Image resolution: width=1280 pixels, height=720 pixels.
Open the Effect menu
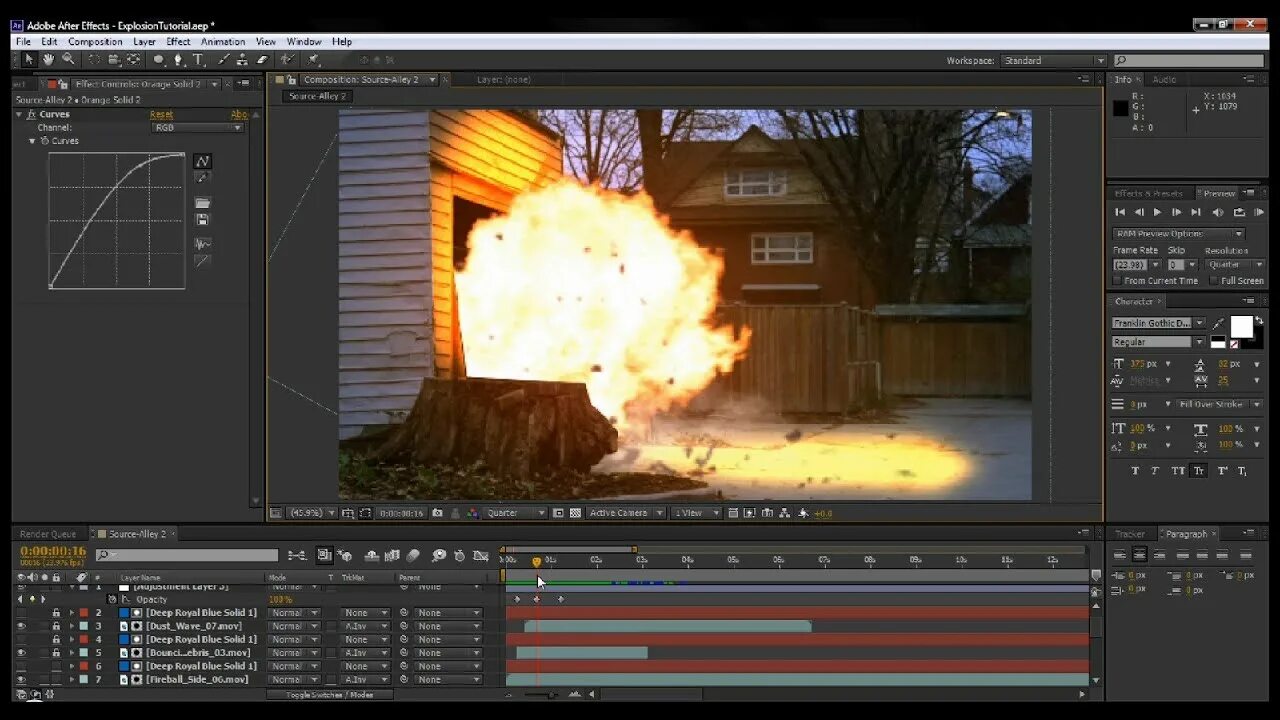click(178, 42)
